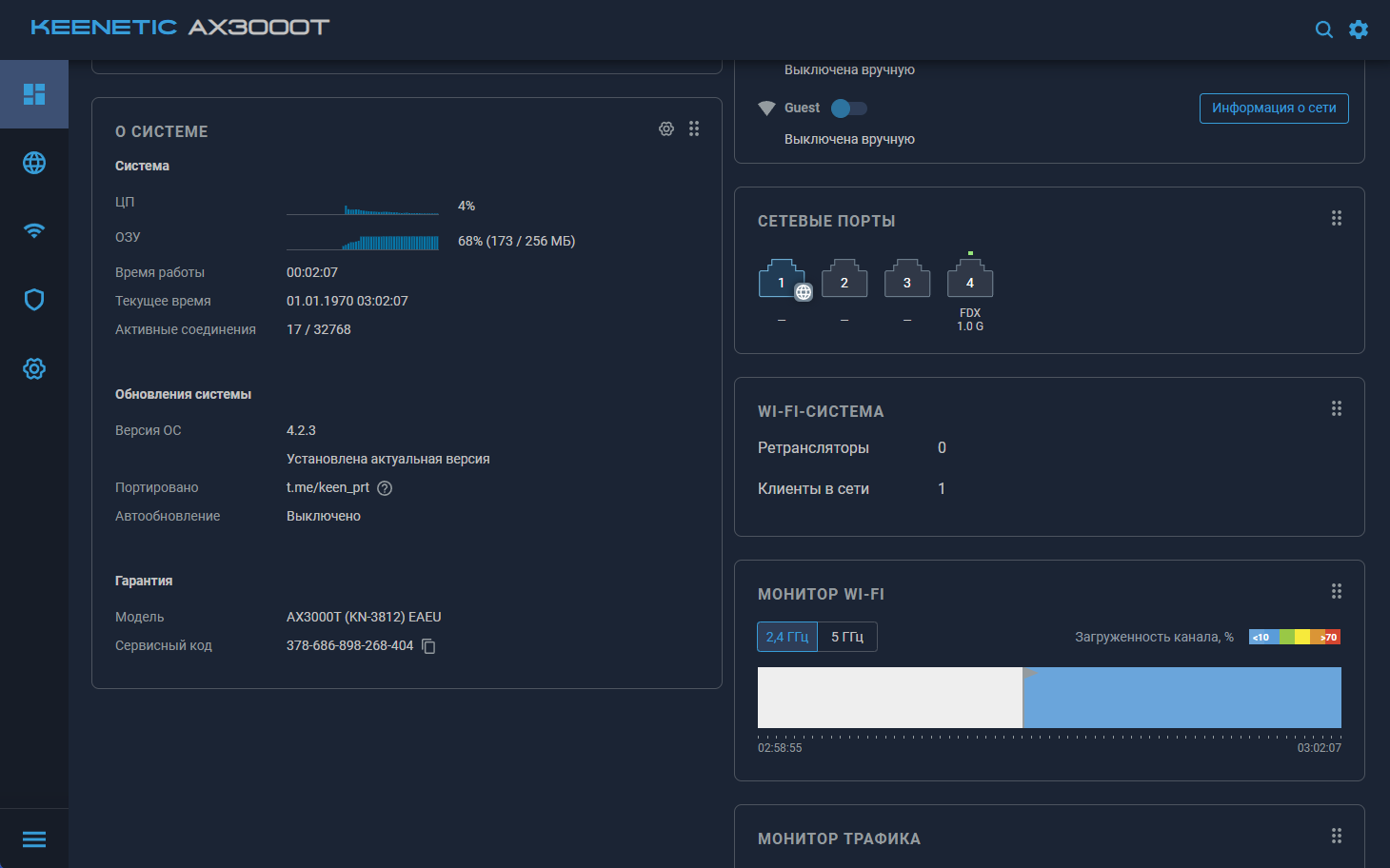Switch to the 2,4 ГГц tab
The image size is (1390, 868).
(x=787, y=637)
